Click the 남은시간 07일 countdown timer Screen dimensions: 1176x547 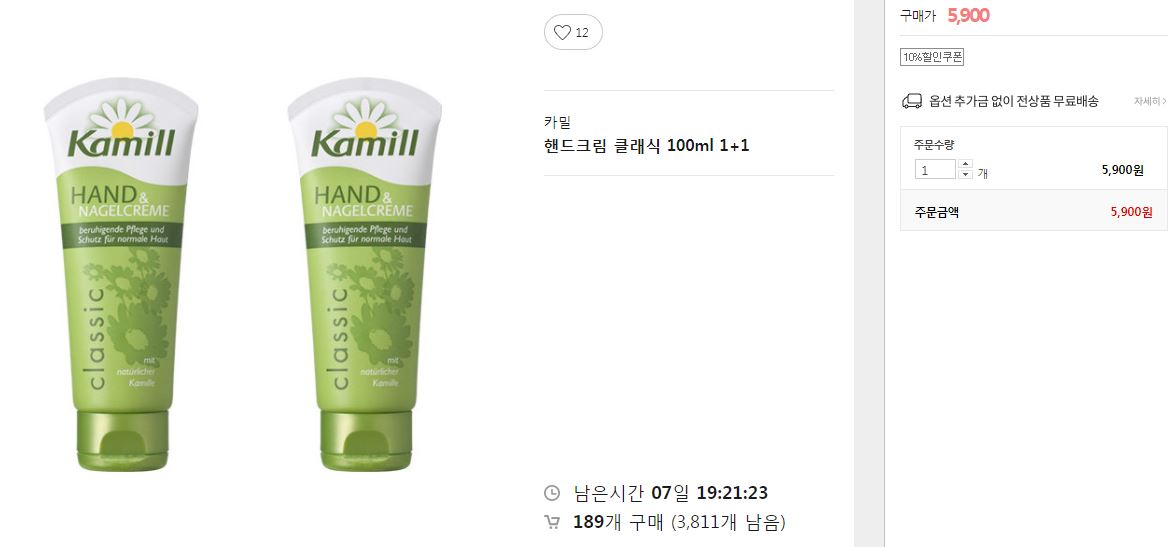pyautogui.click(x=670, y=493)
